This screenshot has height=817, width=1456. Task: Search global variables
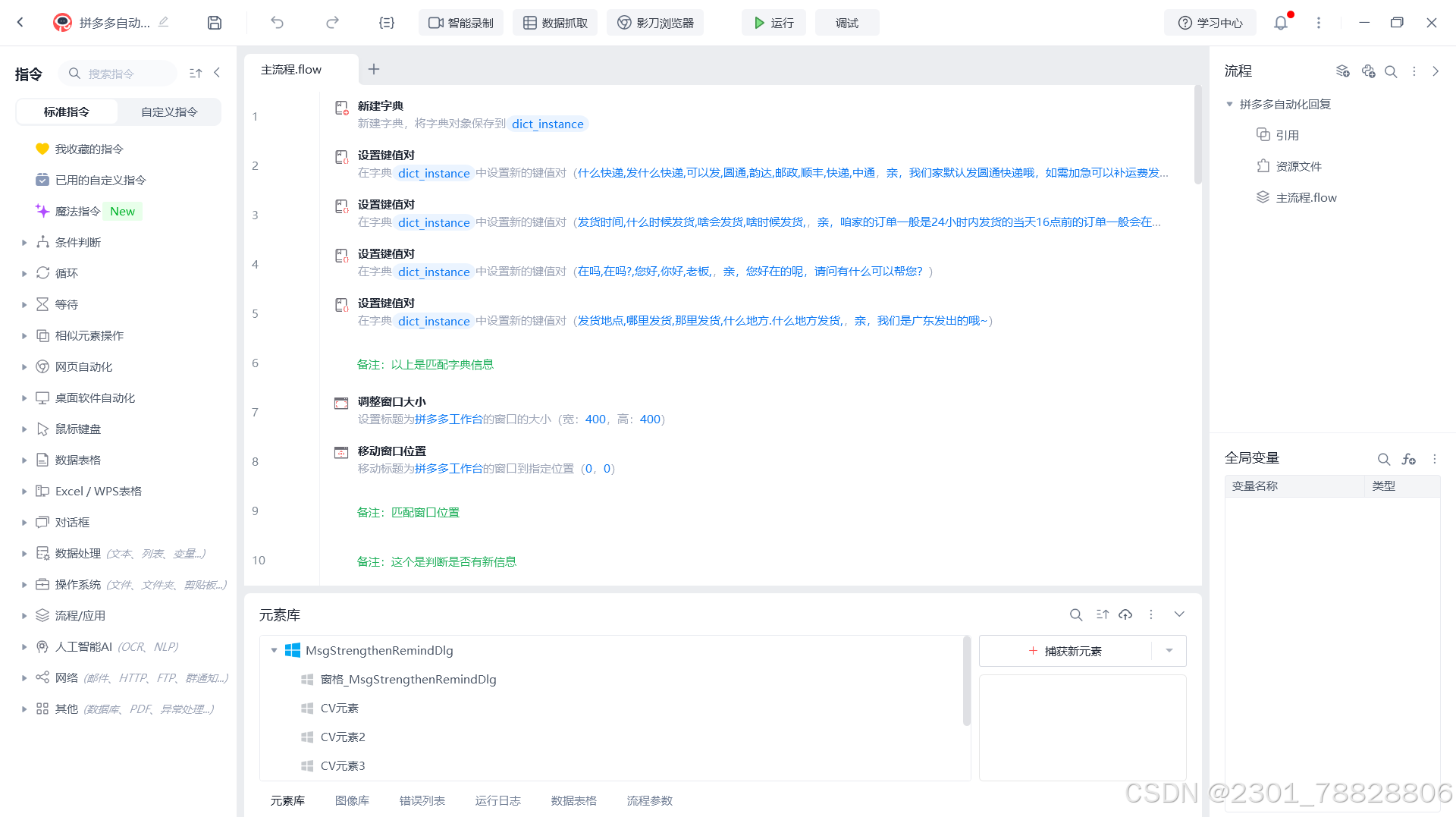[x=1384, y=459]
